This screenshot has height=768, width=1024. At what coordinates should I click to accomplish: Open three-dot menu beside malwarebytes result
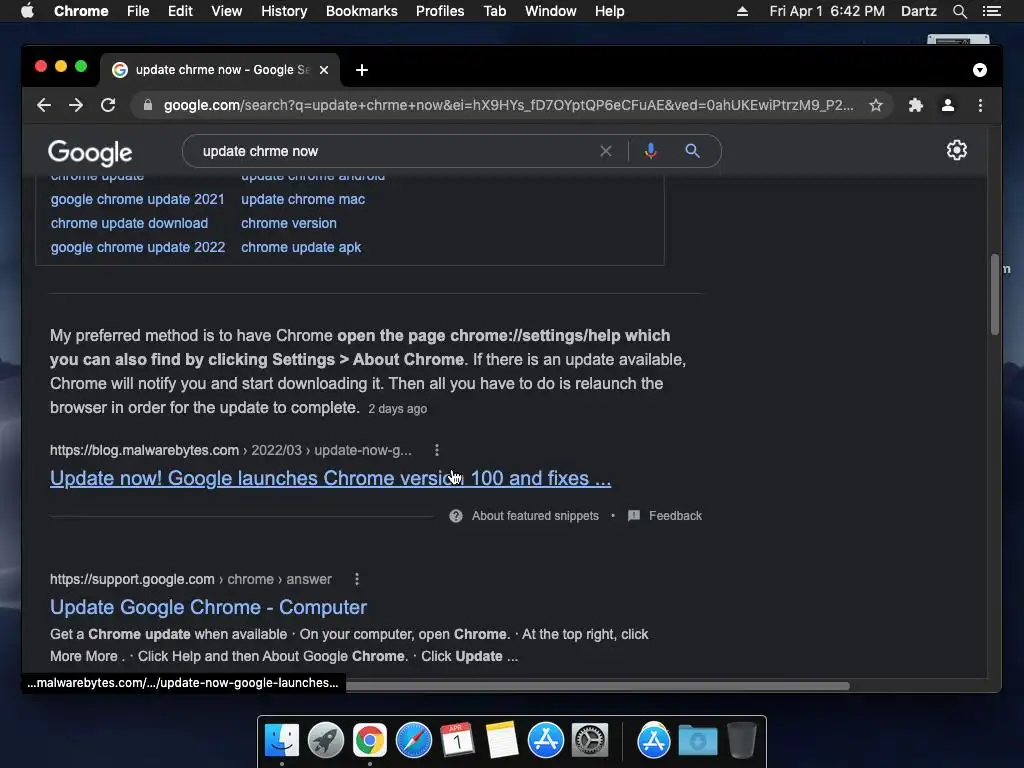click(437, 450)
